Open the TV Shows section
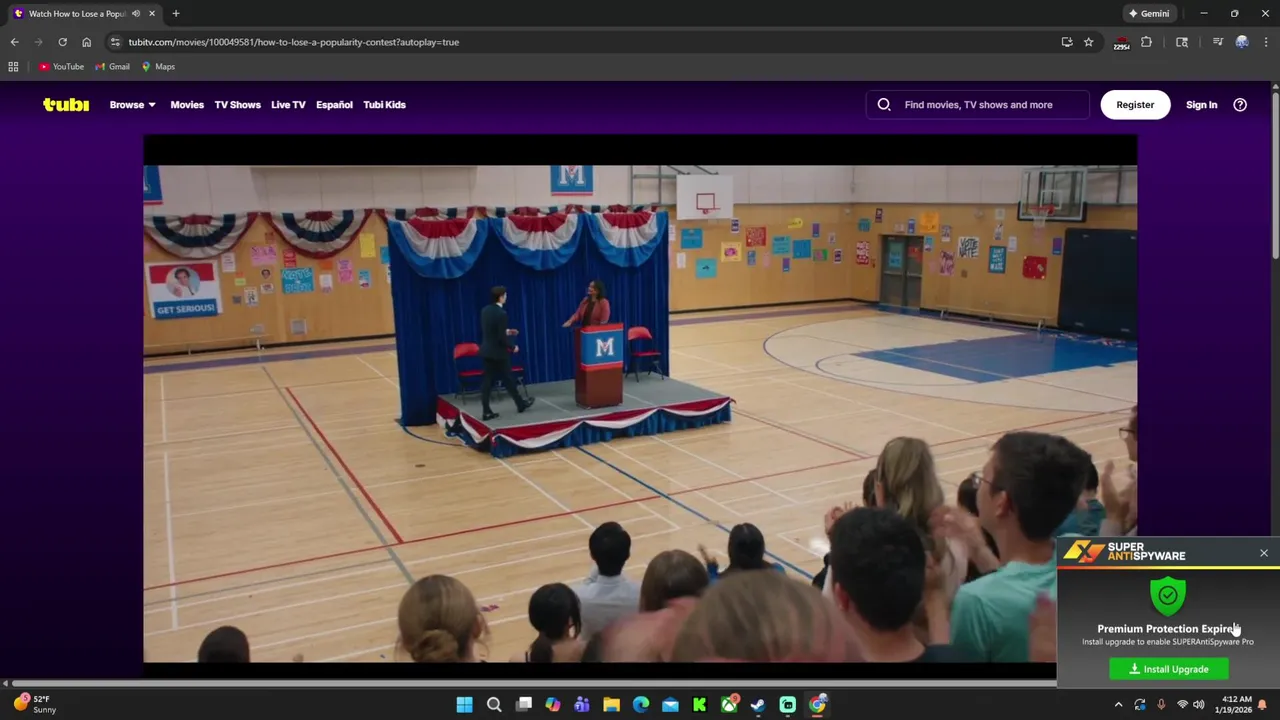This screenshot has height=720, width=1280. pyautogui.click(x=237, y=104)
